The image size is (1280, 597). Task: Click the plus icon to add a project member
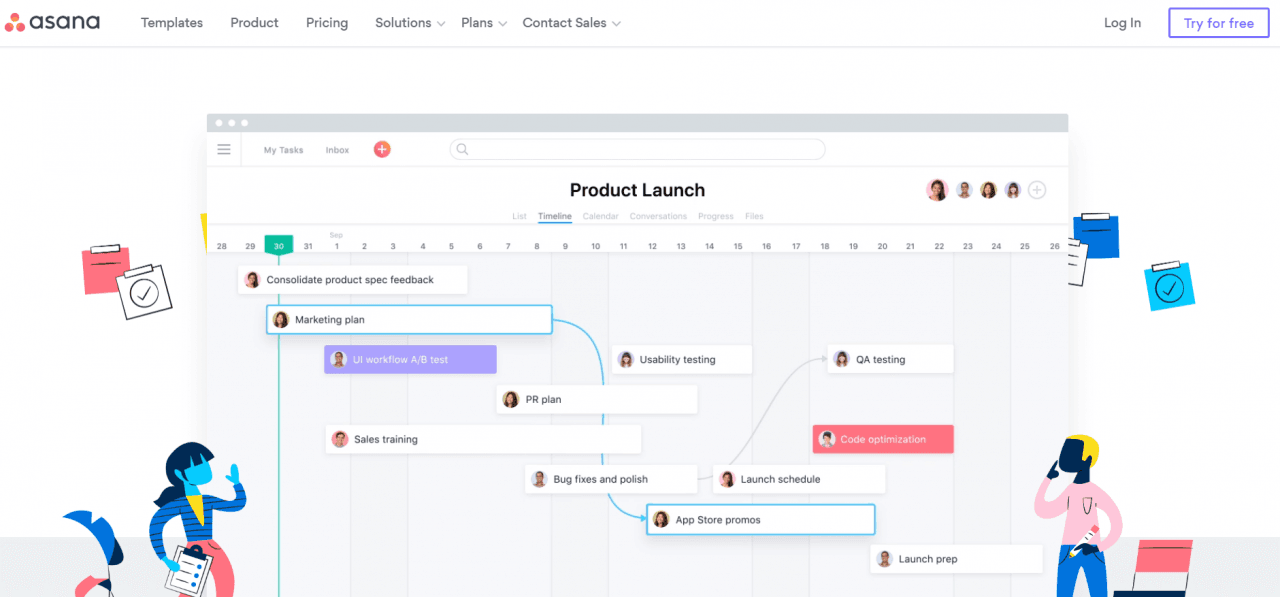pos(1037,189)
